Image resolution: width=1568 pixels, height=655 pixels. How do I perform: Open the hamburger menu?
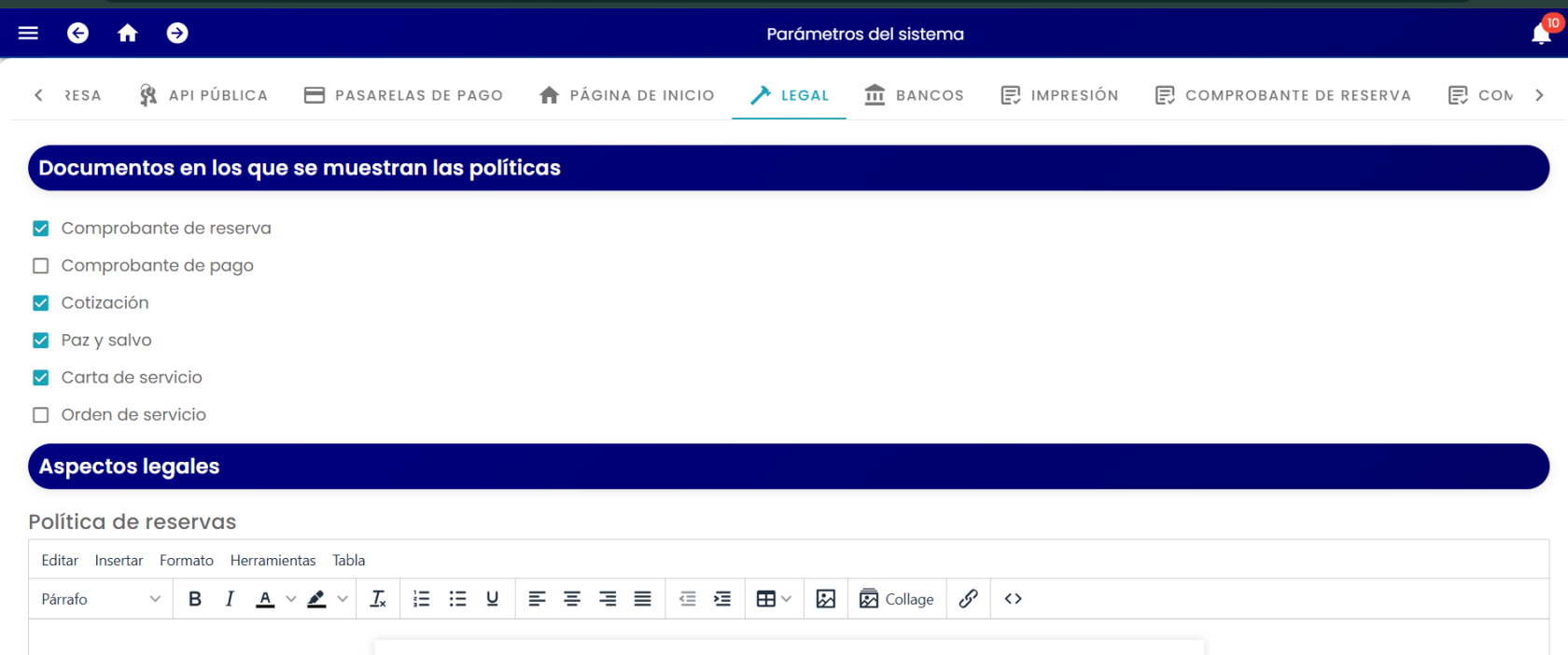[x=28, y=34]
